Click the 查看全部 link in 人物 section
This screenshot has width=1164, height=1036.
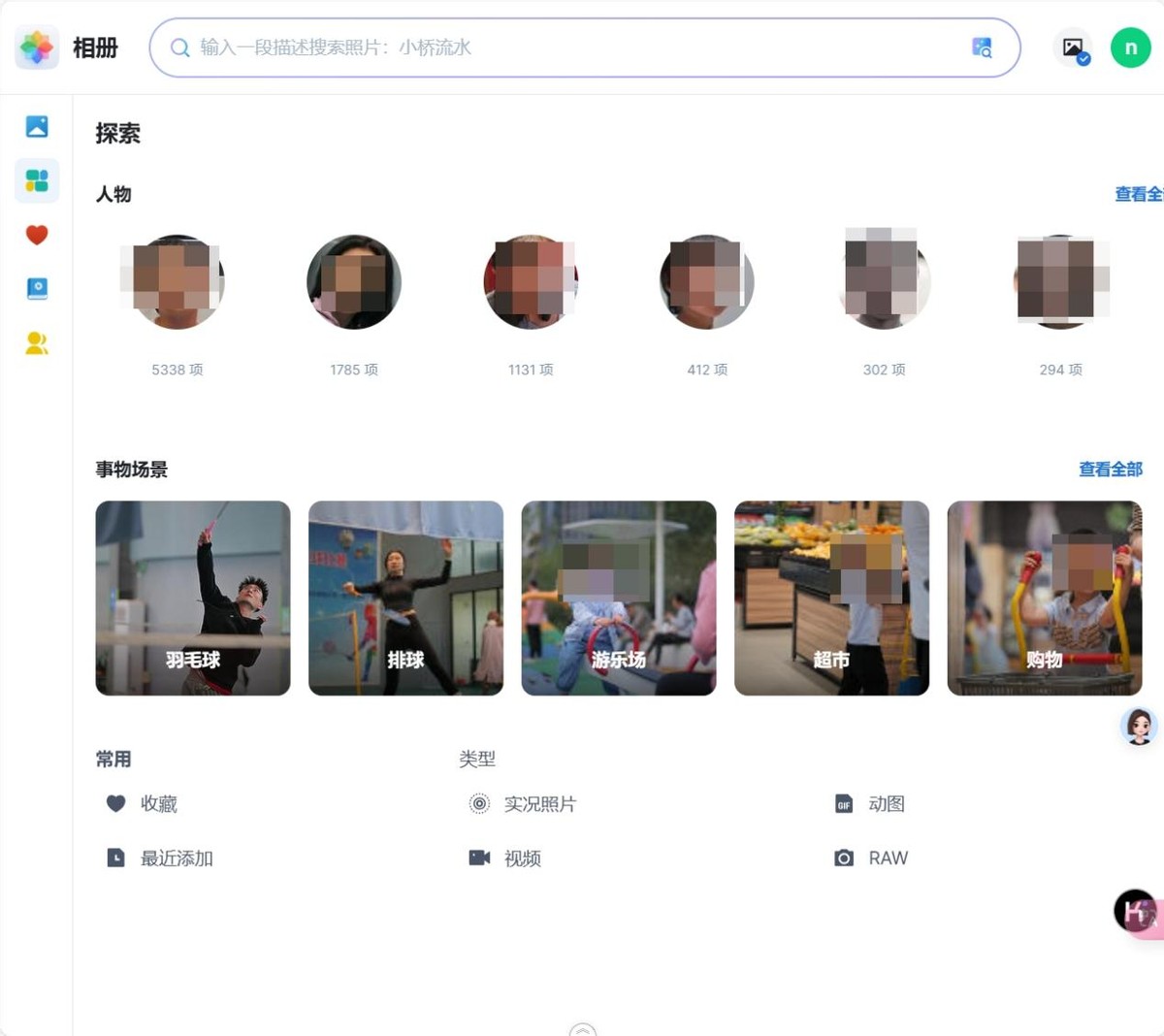[1139, 194]
